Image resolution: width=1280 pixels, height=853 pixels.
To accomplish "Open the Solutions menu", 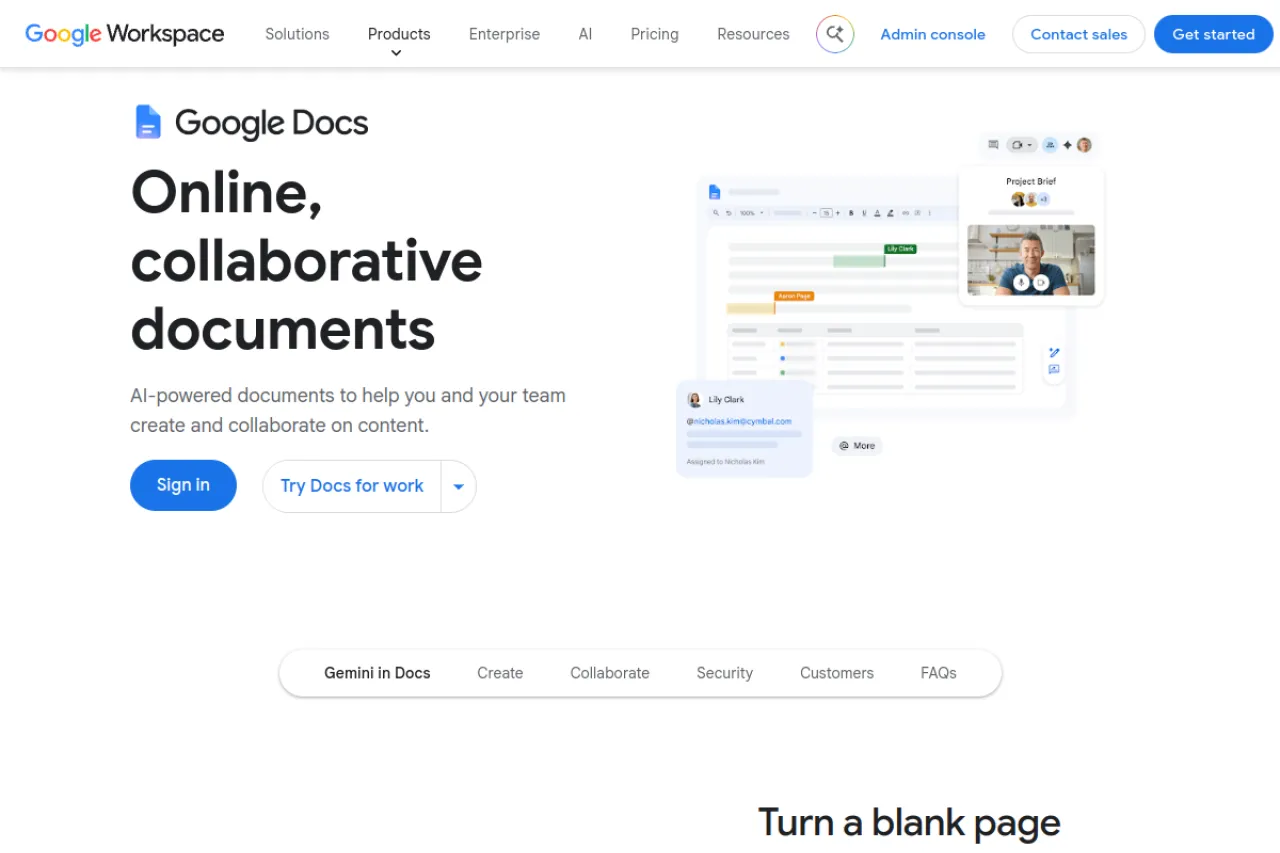I will 297,34.
